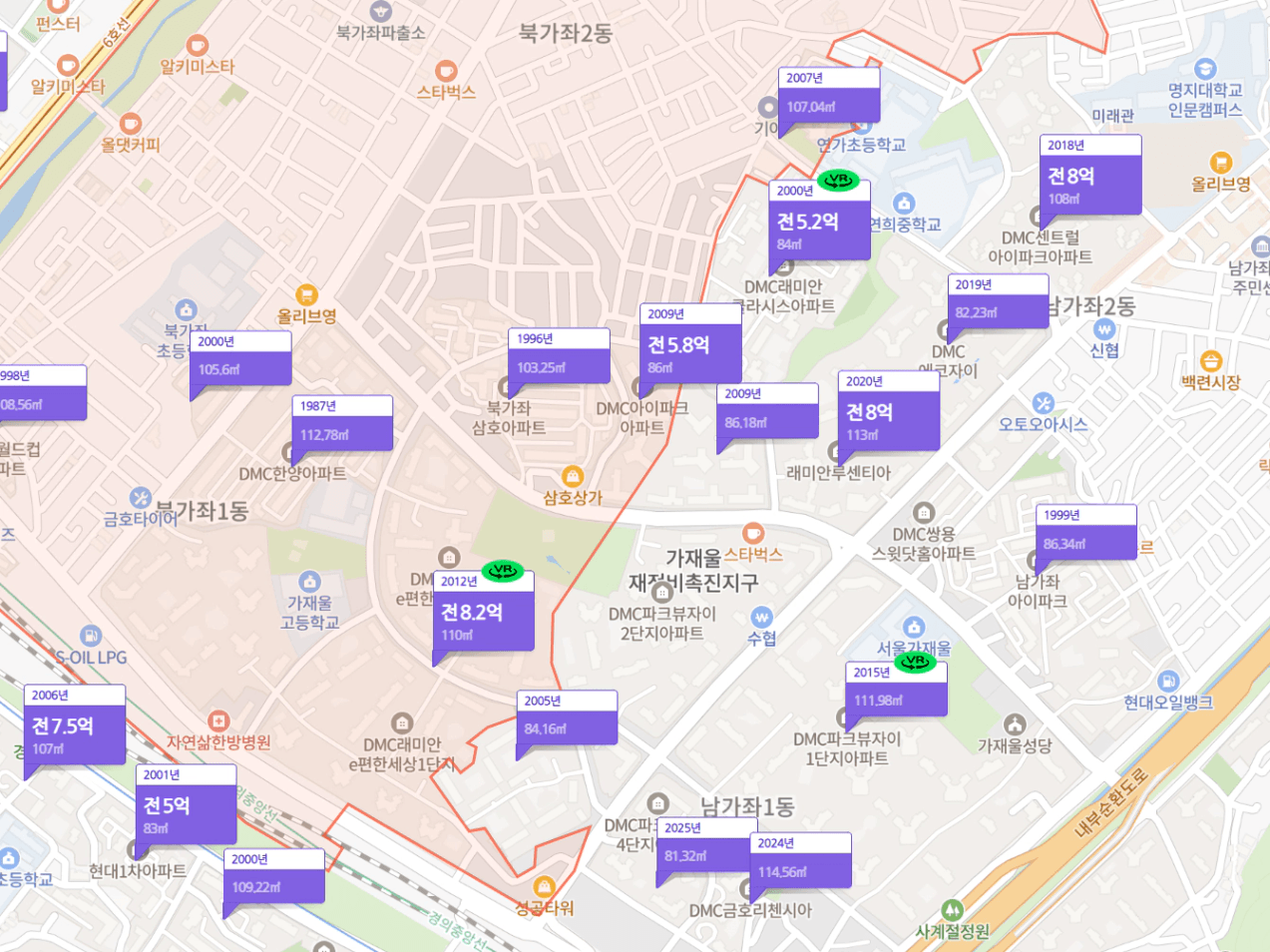Open the 2020년 전8억 113㎡ marker
Image resolution: width=1270 pixels, height=952 pixels.
(889, 410)
